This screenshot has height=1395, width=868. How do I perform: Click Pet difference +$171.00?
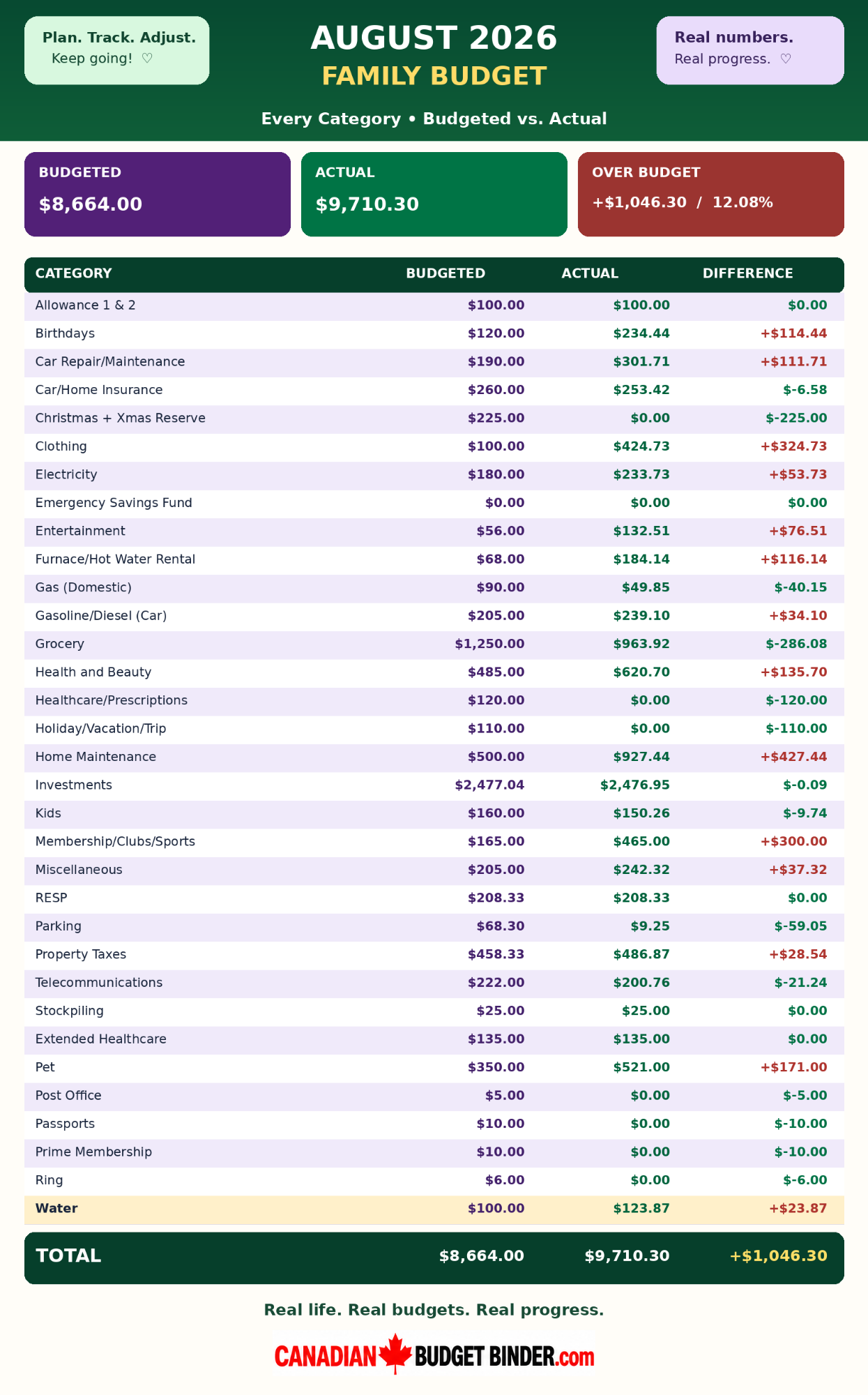click(793, 1067)
